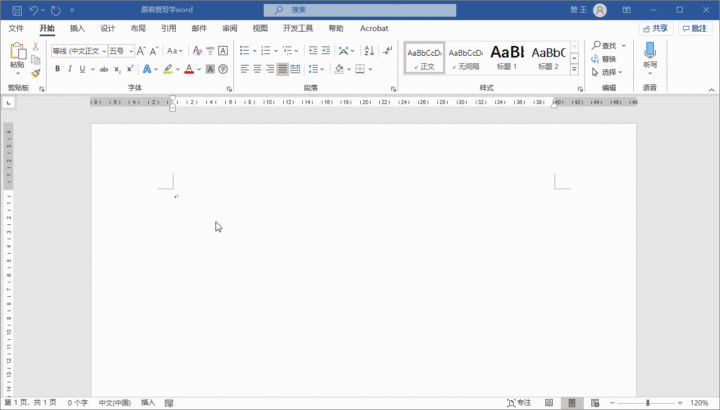The height and width of the screenshot is (410, 720).
Task: Activate the format painter brush
Action: pos(35,73)
